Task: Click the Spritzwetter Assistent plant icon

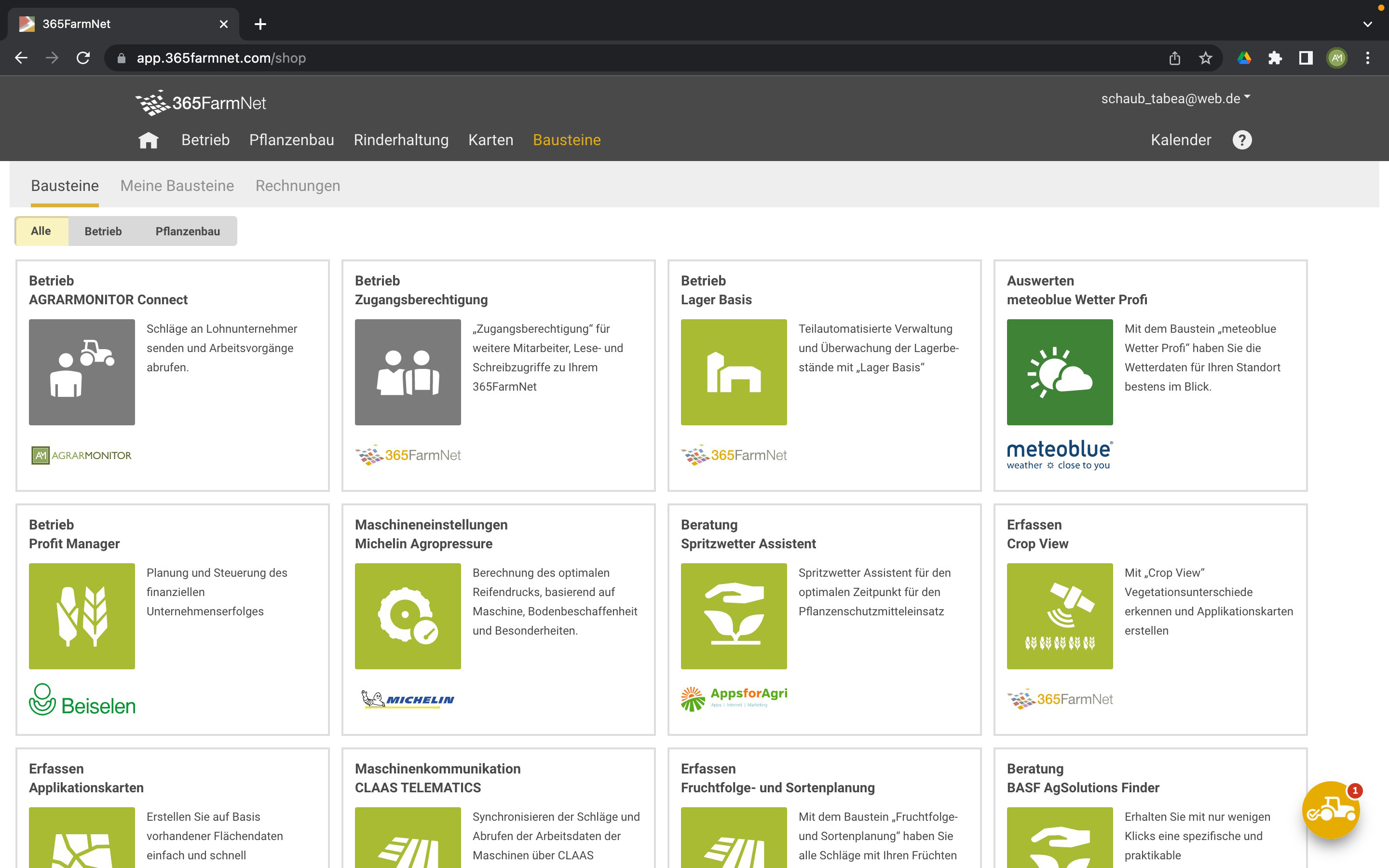Action: tap(734, 616)
